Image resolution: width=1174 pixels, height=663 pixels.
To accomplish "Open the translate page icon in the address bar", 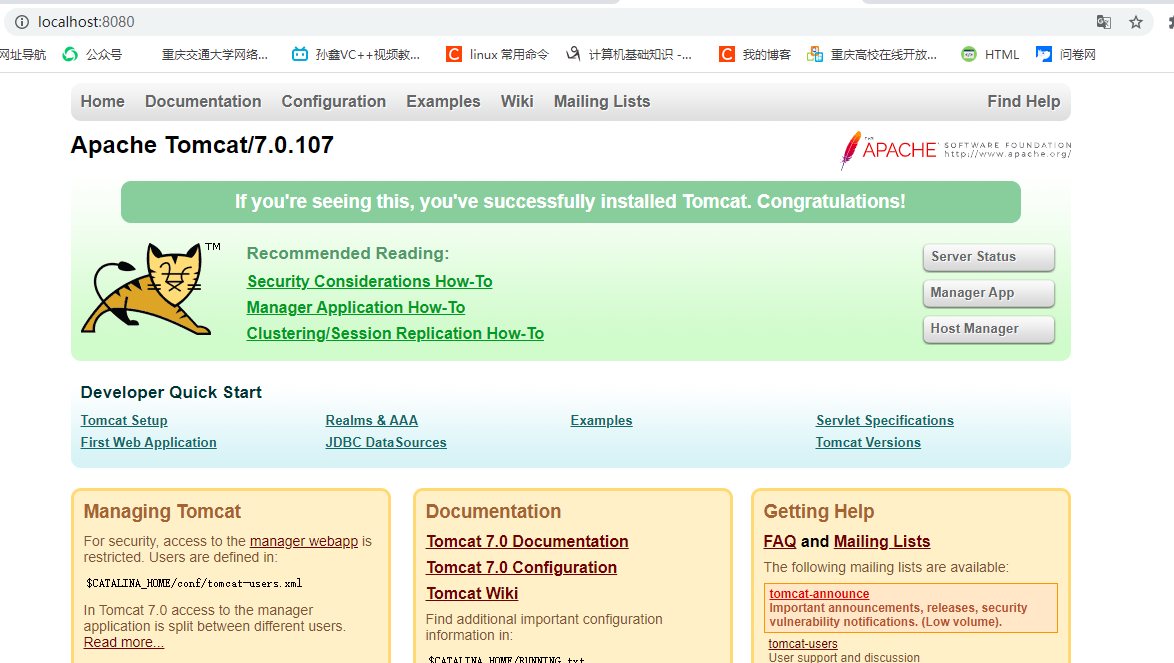I will click(1104, 22).
